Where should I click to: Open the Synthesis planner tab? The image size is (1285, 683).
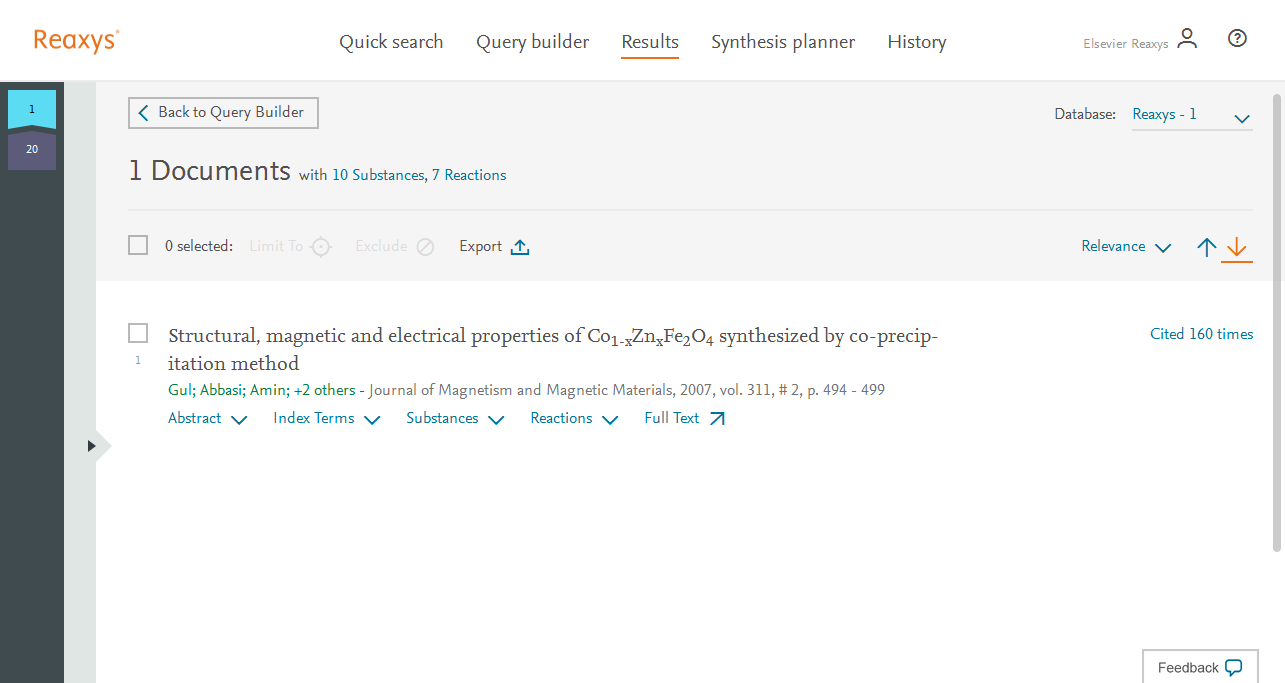[x=783, y=42]
